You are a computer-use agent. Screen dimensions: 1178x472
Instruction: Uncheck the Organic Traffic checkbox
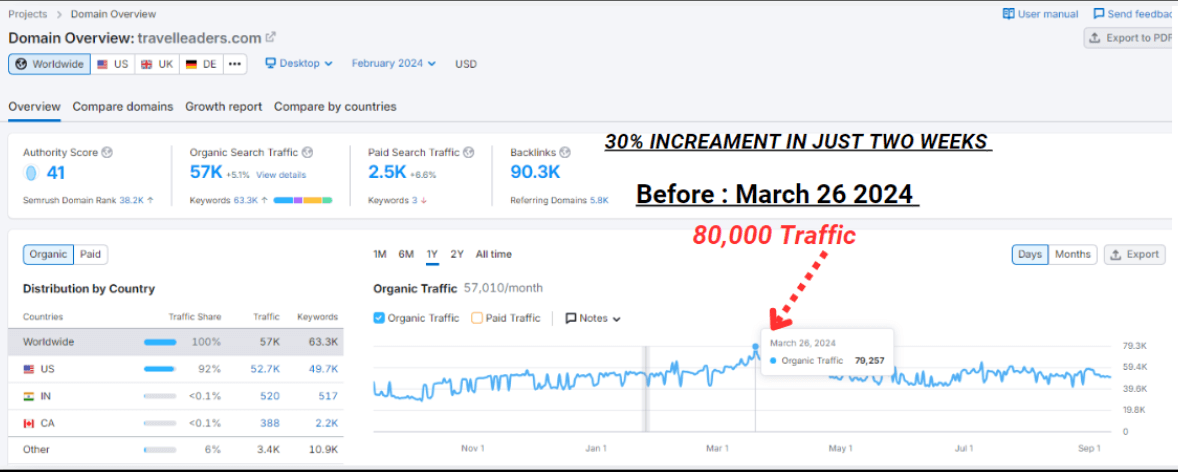tap(379, 318)
